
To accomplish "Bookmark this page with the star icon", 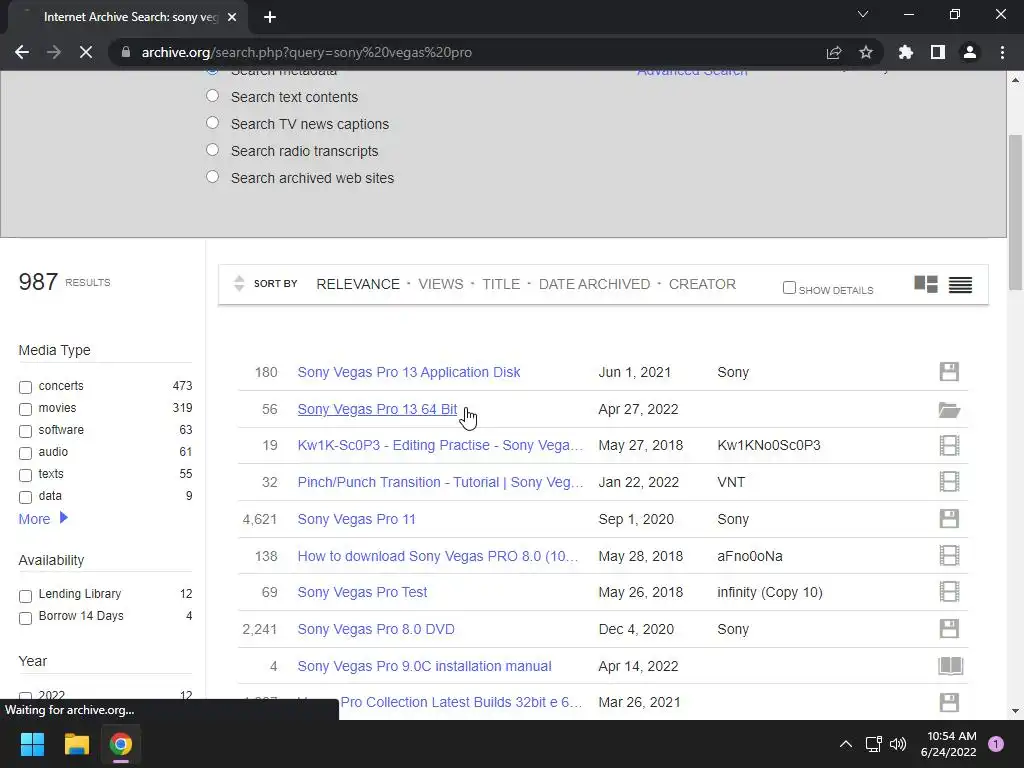I will click(866, 52).
